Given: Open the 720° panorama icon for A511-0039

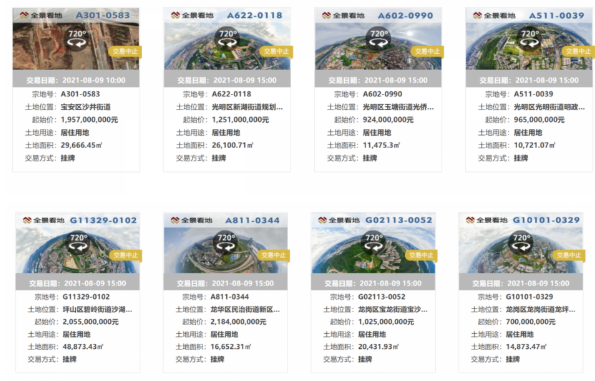Looking at the screenshot, I should coord(530,38).
